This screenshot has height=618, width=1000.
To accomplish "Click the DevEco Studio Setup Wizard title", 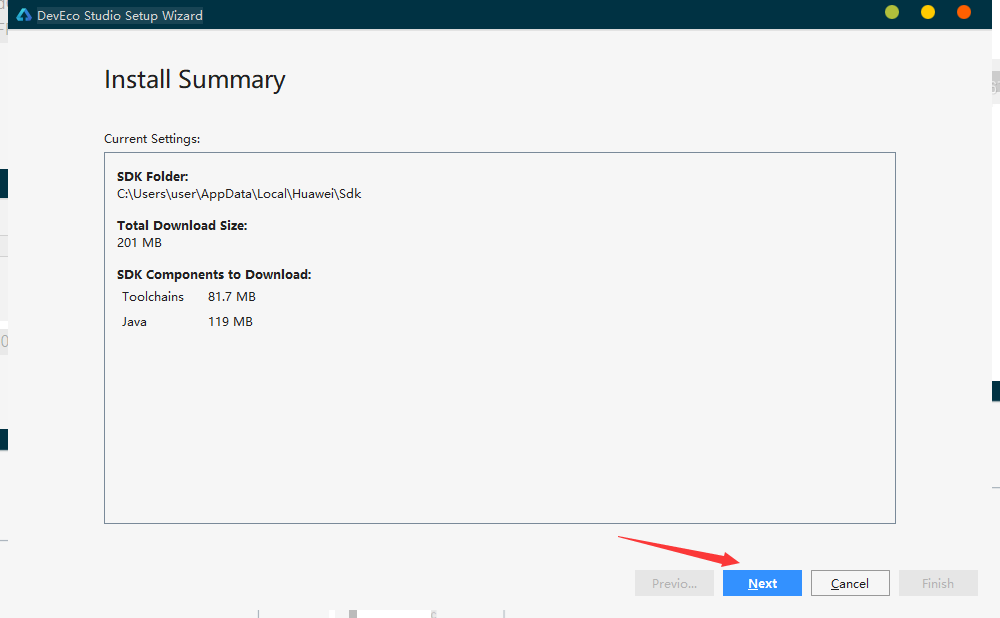I will pyautogui.click(x=120, y=15).
